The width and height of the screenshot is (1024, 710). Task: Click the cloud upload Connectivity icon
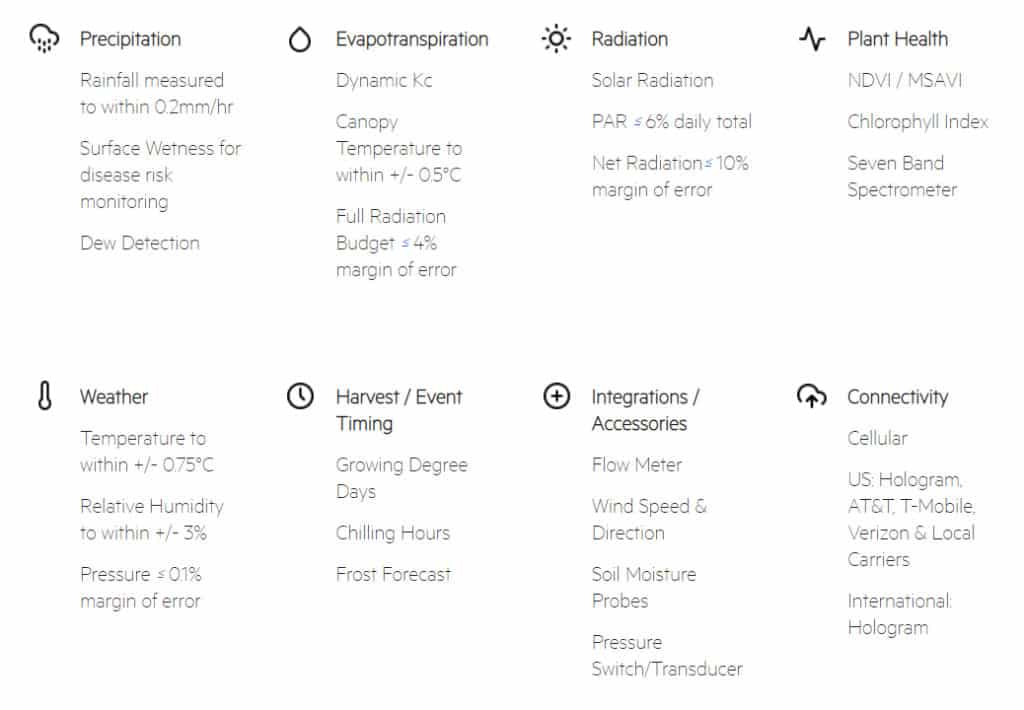[812, 396]
